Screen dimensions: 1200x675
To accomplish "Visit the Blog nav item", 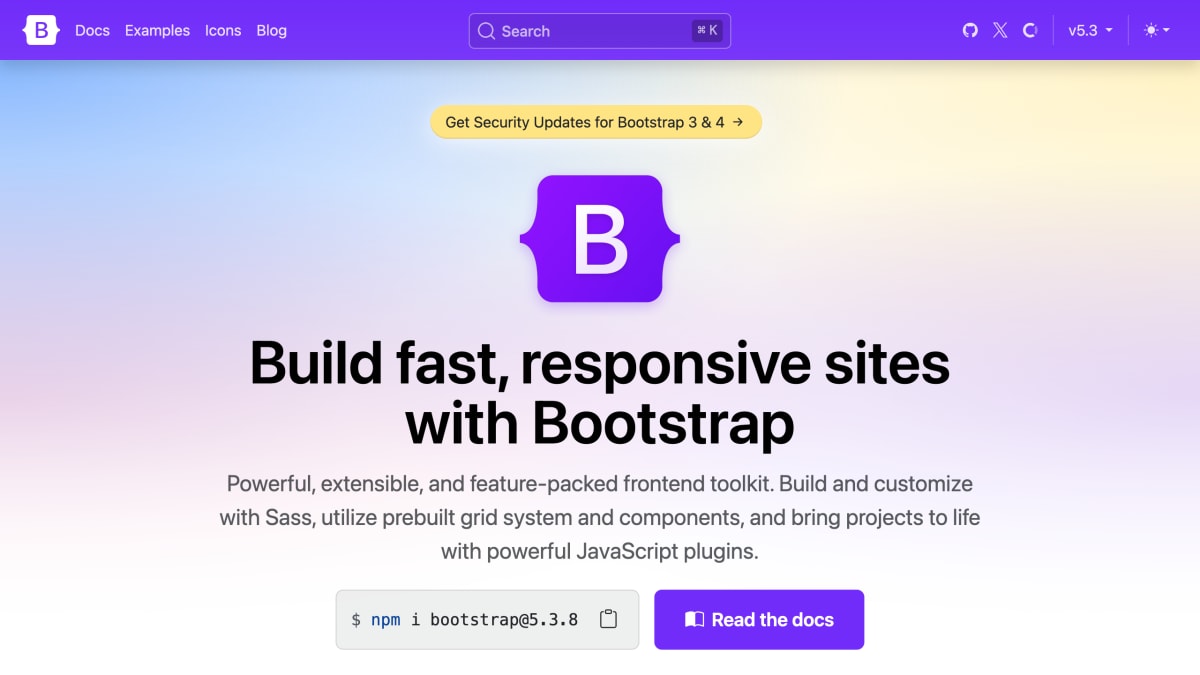I will 271,30.
